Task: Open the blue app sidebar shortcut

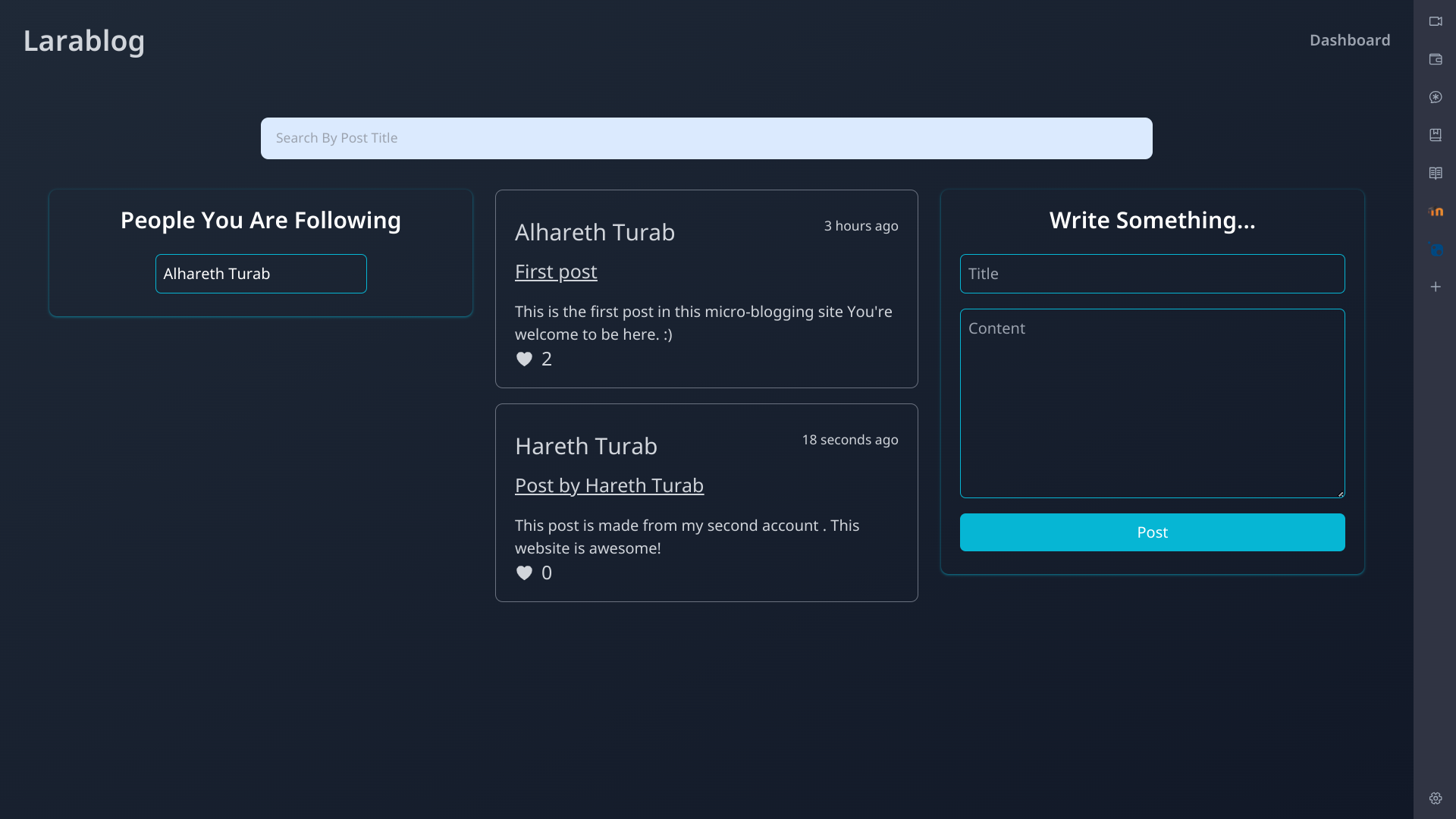Action: [x=1436, y=249]
